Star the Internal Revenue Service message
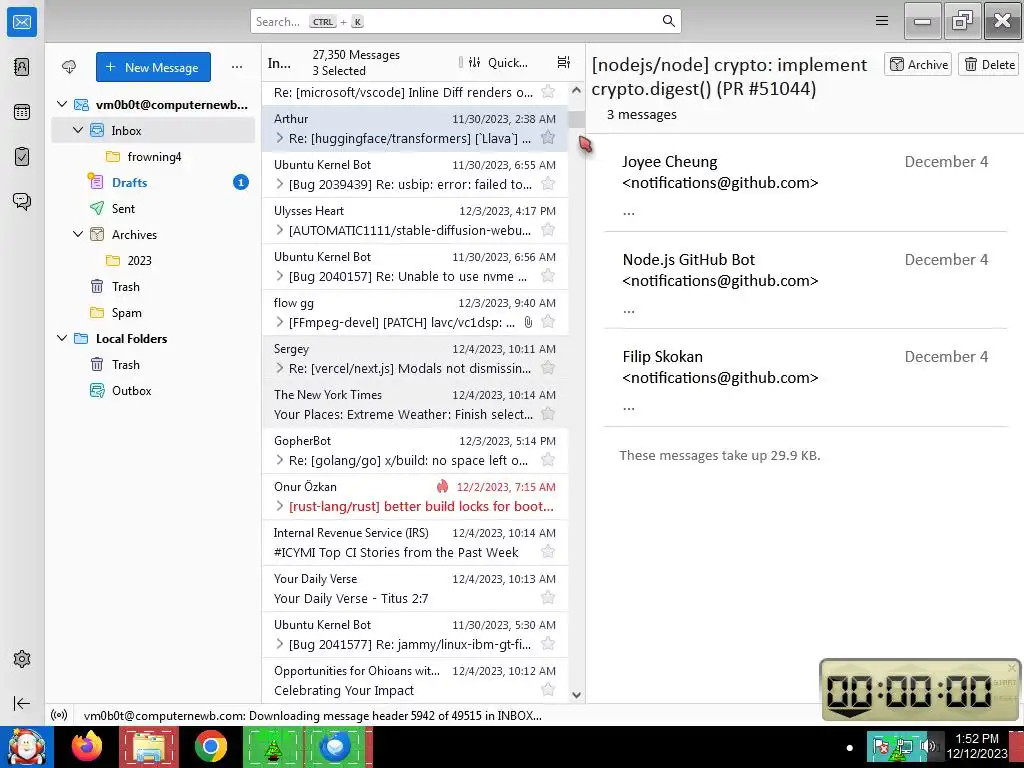The width and height of the screenshot is (1024, 768). [x=548, y=552]
